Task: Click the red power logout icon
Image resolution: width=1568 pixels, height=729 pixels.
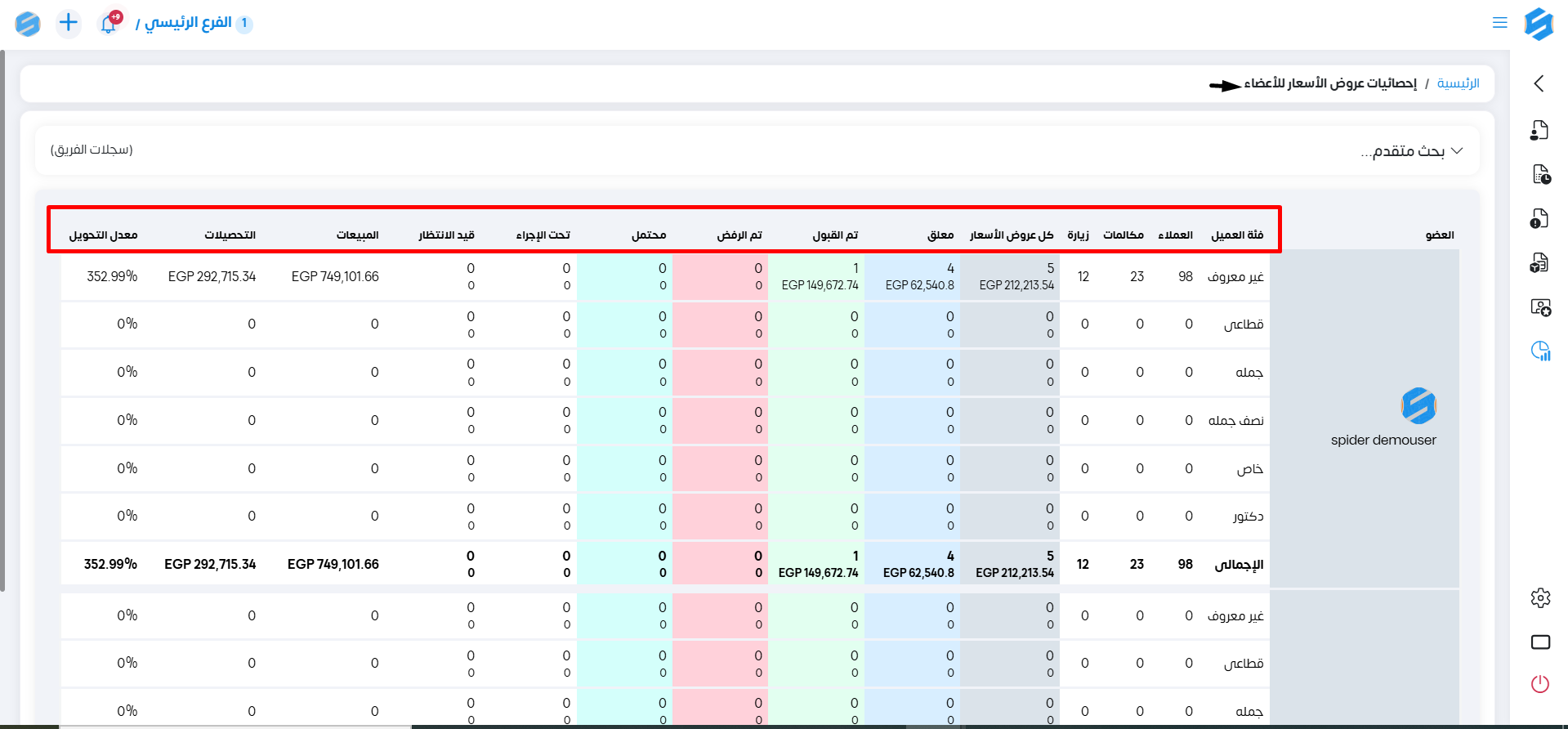Action: (1540, 684)
